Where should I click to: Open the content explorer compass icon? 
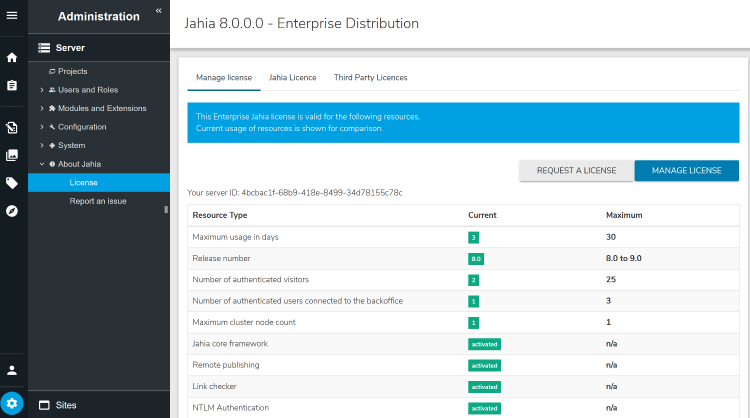point(12,211)
